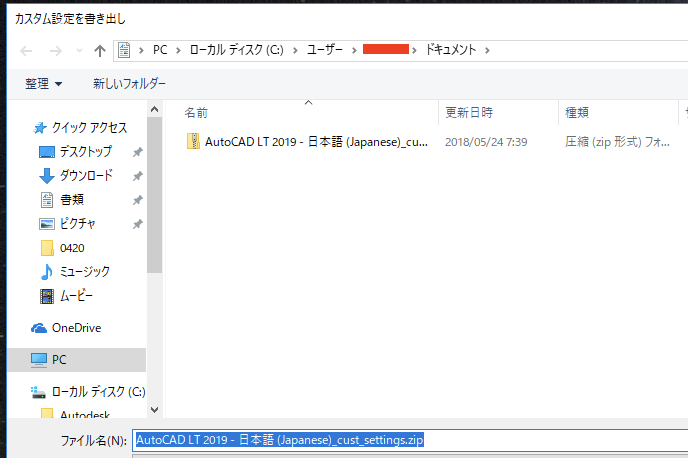The image size is (688, 458).
Task: Select the AutoCAD LT 2019 zip file
Action: click(316, 142)
